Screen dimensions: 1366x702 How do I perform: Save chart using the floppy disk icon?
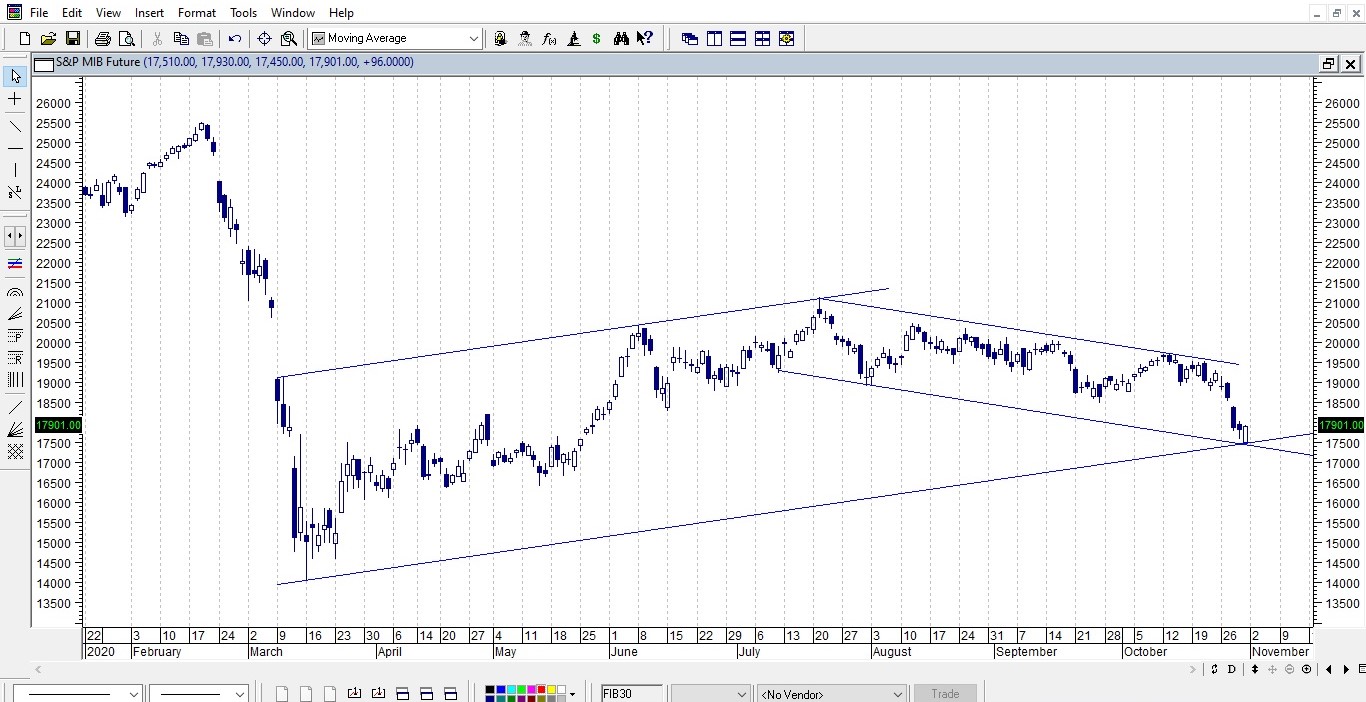[x=72, y=38]
